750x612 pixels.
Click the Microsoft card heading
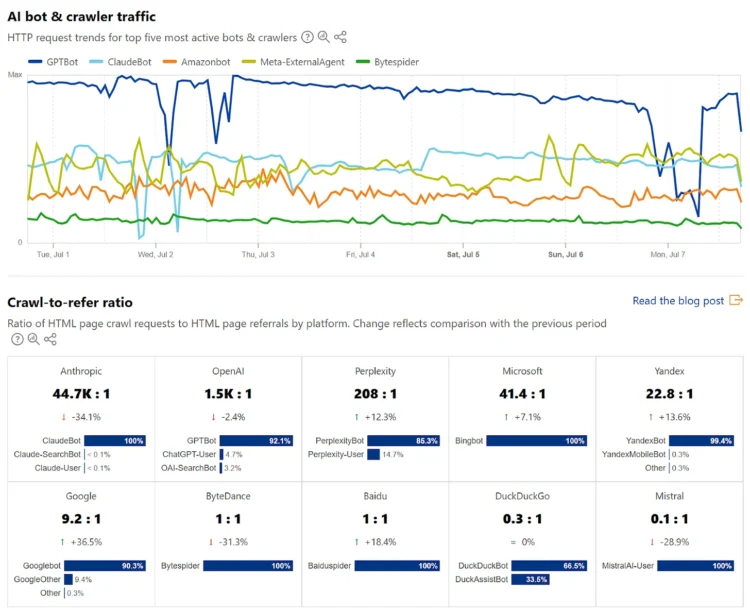coord(522,371)
